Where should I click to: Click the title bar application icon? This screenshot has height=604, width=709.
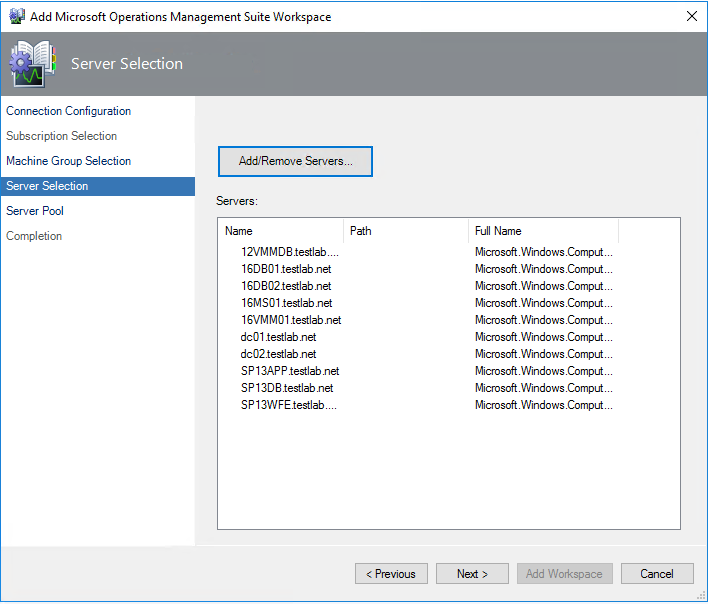tap(16, 16)
